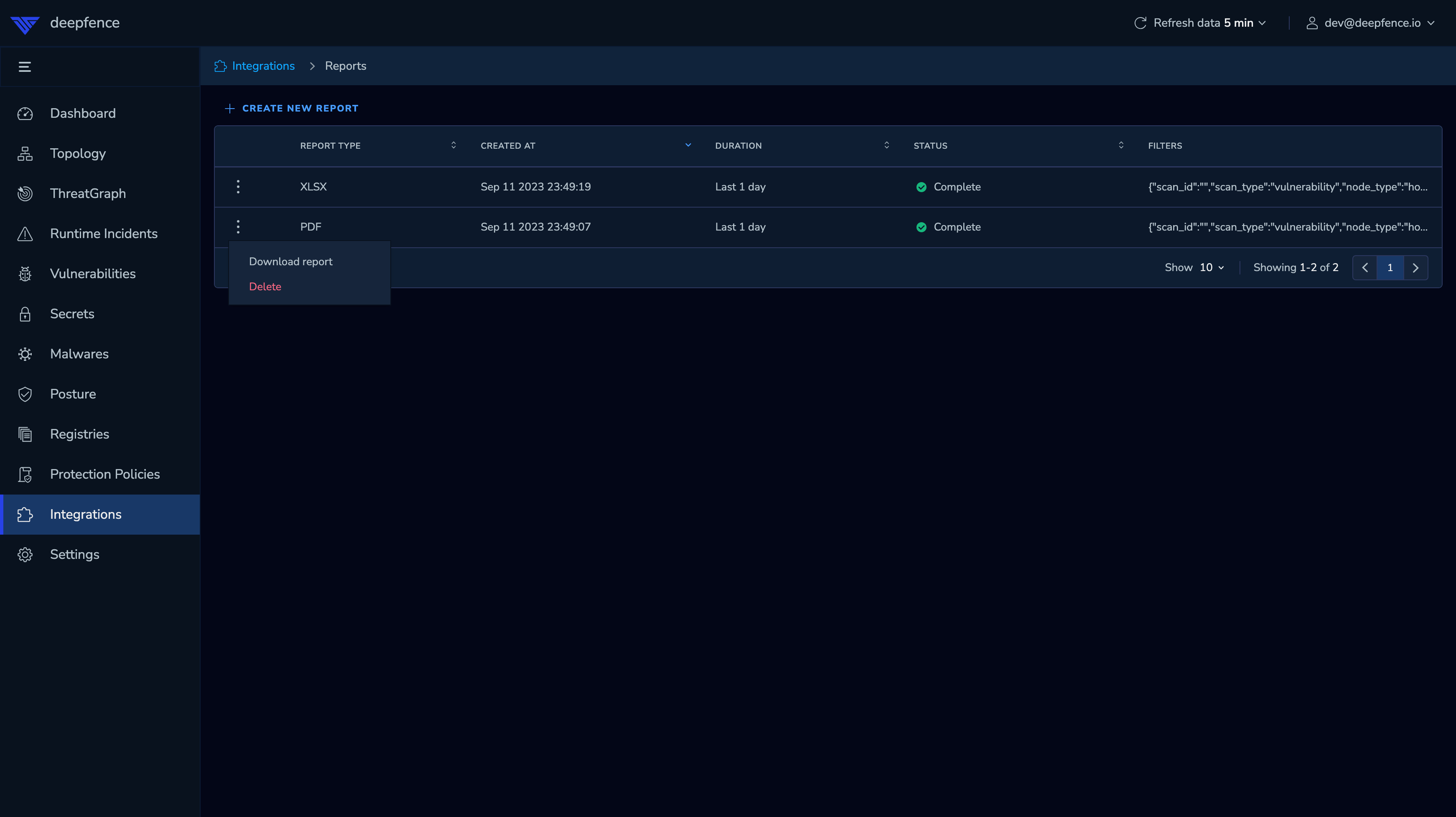Click the Topology network icon
This screenshot has width=1456, height=817.
(25, 154)
